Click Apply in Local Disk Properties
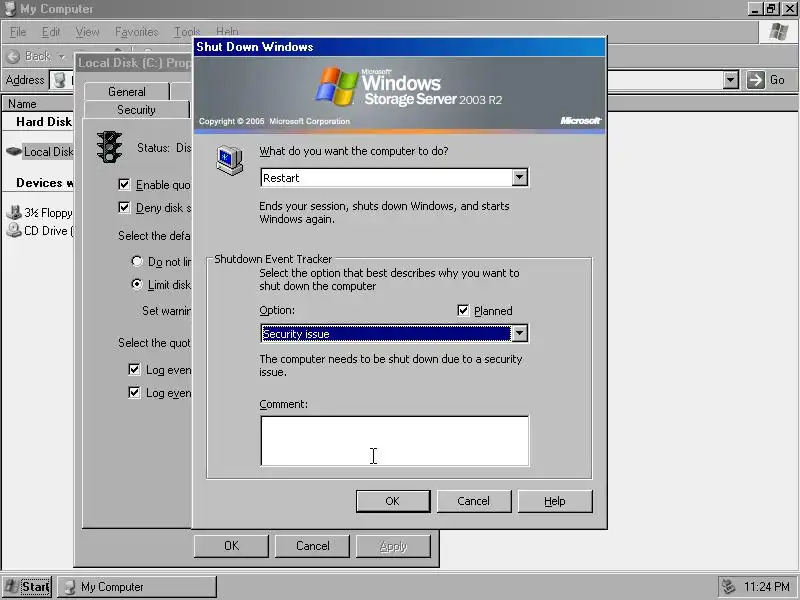This screenshot has width=800, height=600. click(x=393, y=546)
